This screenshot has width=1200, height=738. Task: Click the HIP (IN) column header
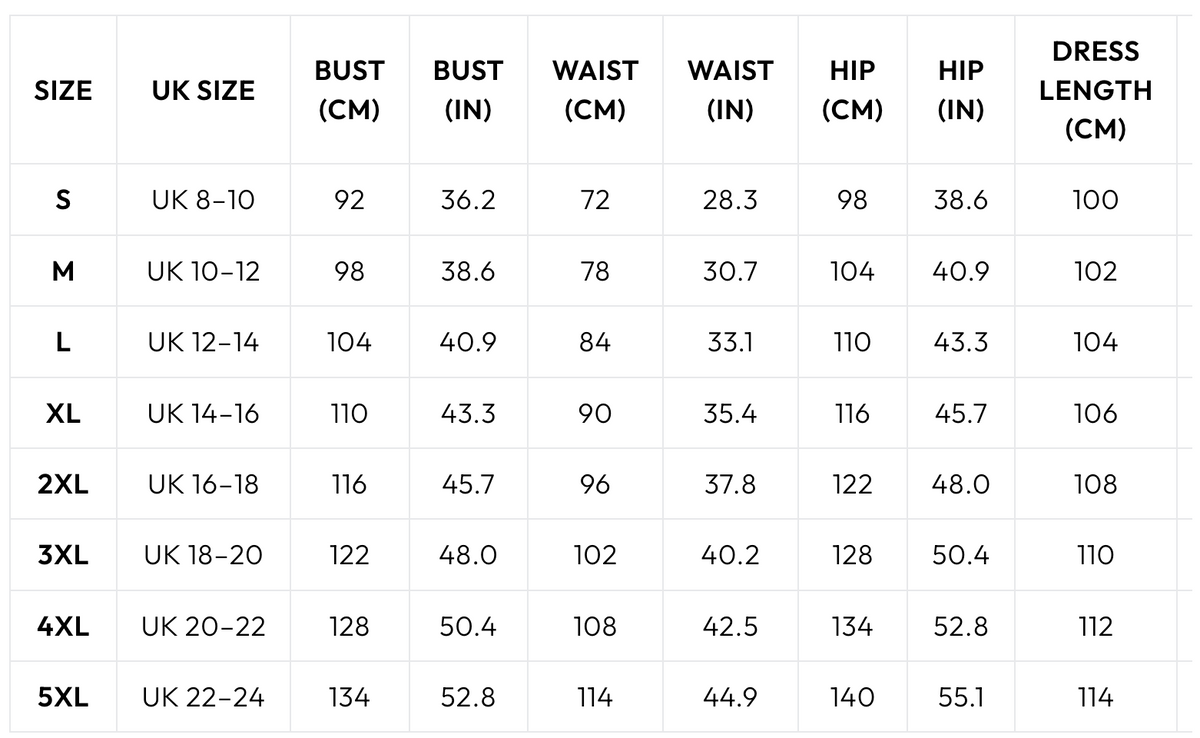(961, 91)
